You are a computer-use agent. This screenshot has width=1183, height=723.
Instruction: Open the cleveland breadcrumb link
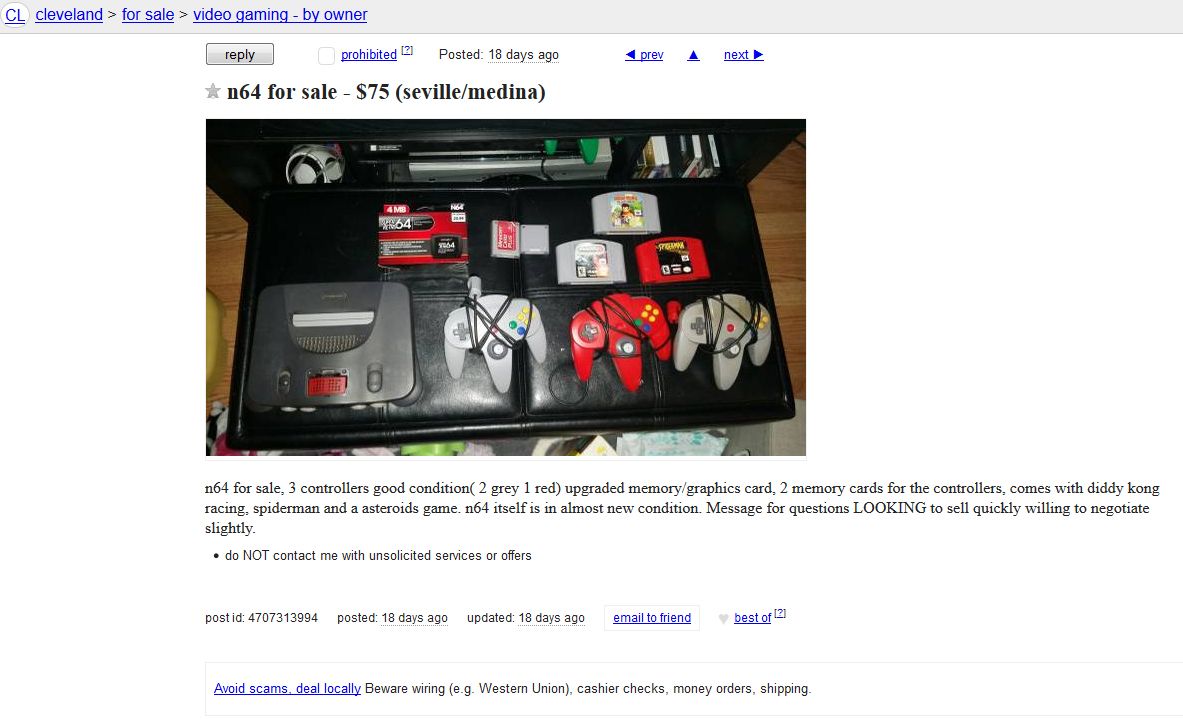[x=69, y=14]
